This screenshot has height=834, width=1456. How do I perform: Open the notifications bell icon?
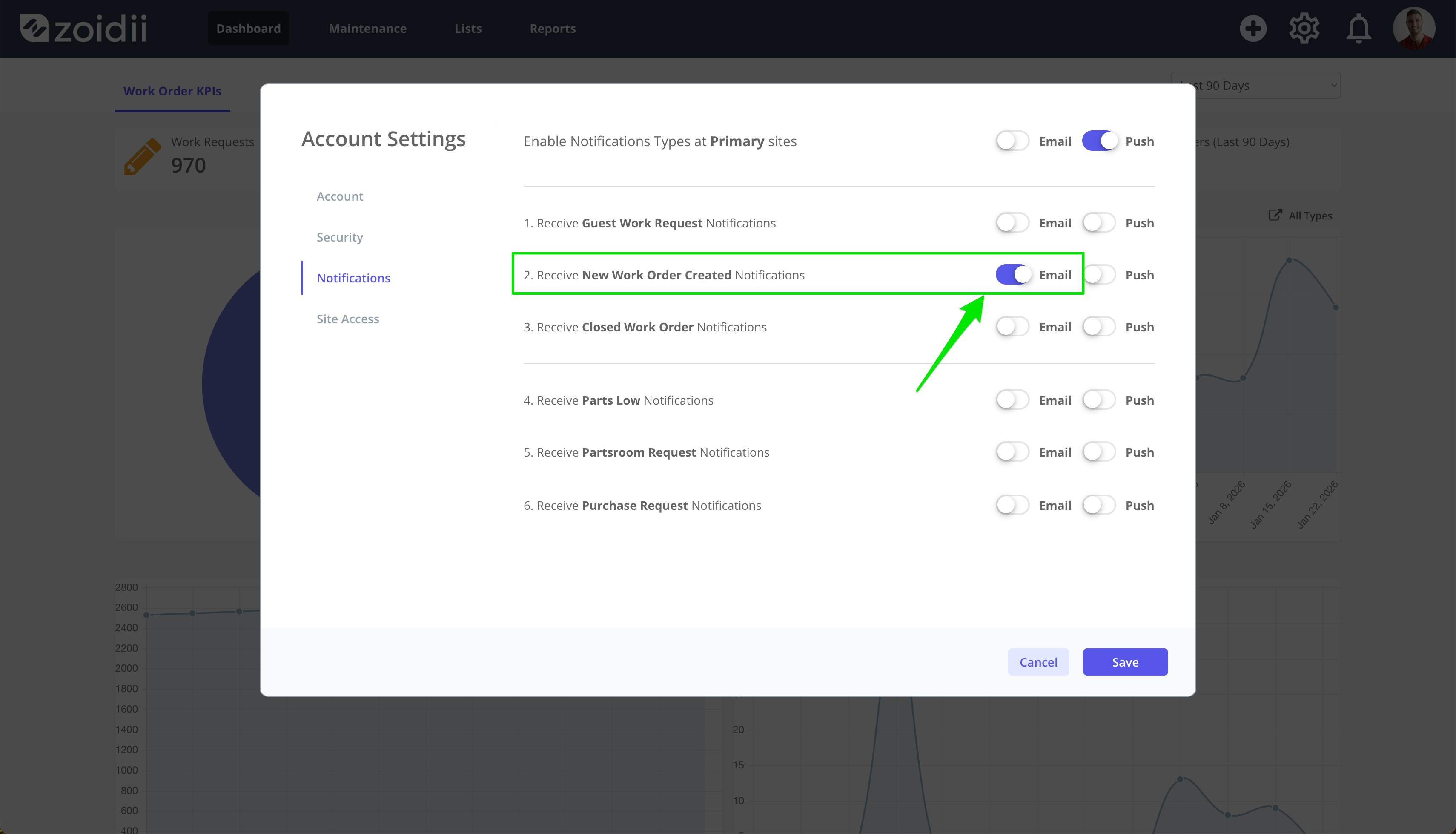[1358, 29]
